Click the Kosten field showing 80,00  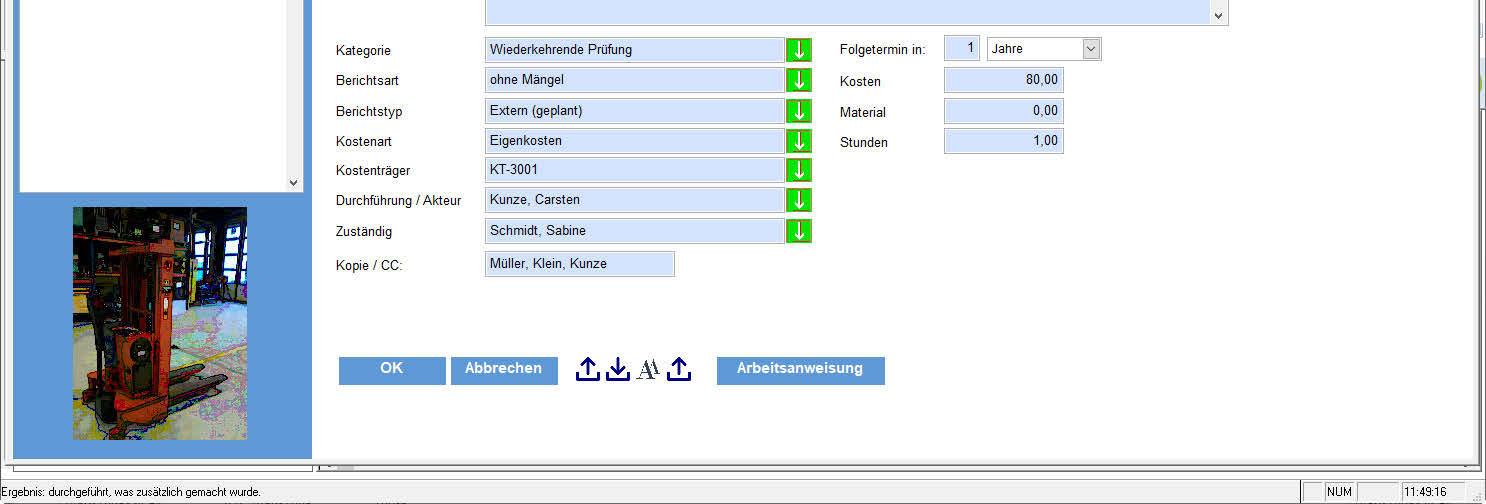[1003, 81]
